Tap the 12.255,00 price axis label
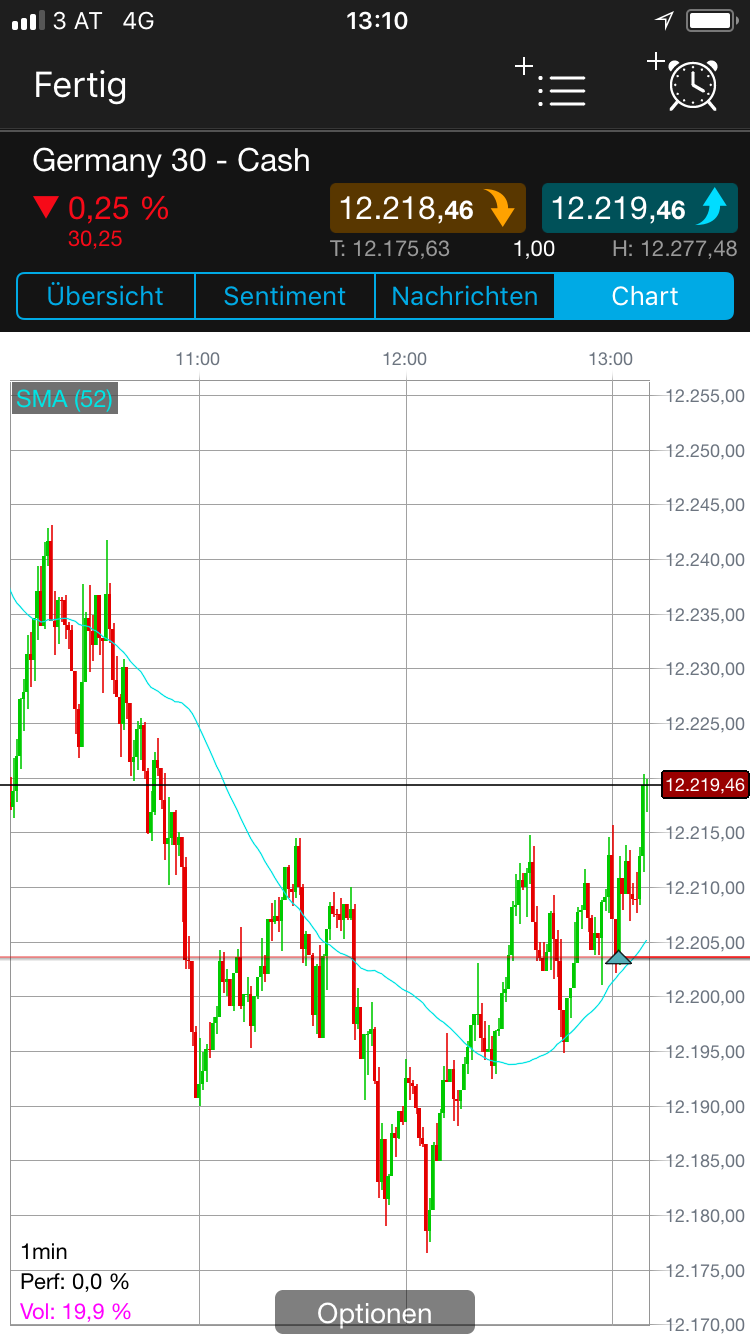Image resolution: width=750 pixels, height=1334 pixels. tap(705, 396)
